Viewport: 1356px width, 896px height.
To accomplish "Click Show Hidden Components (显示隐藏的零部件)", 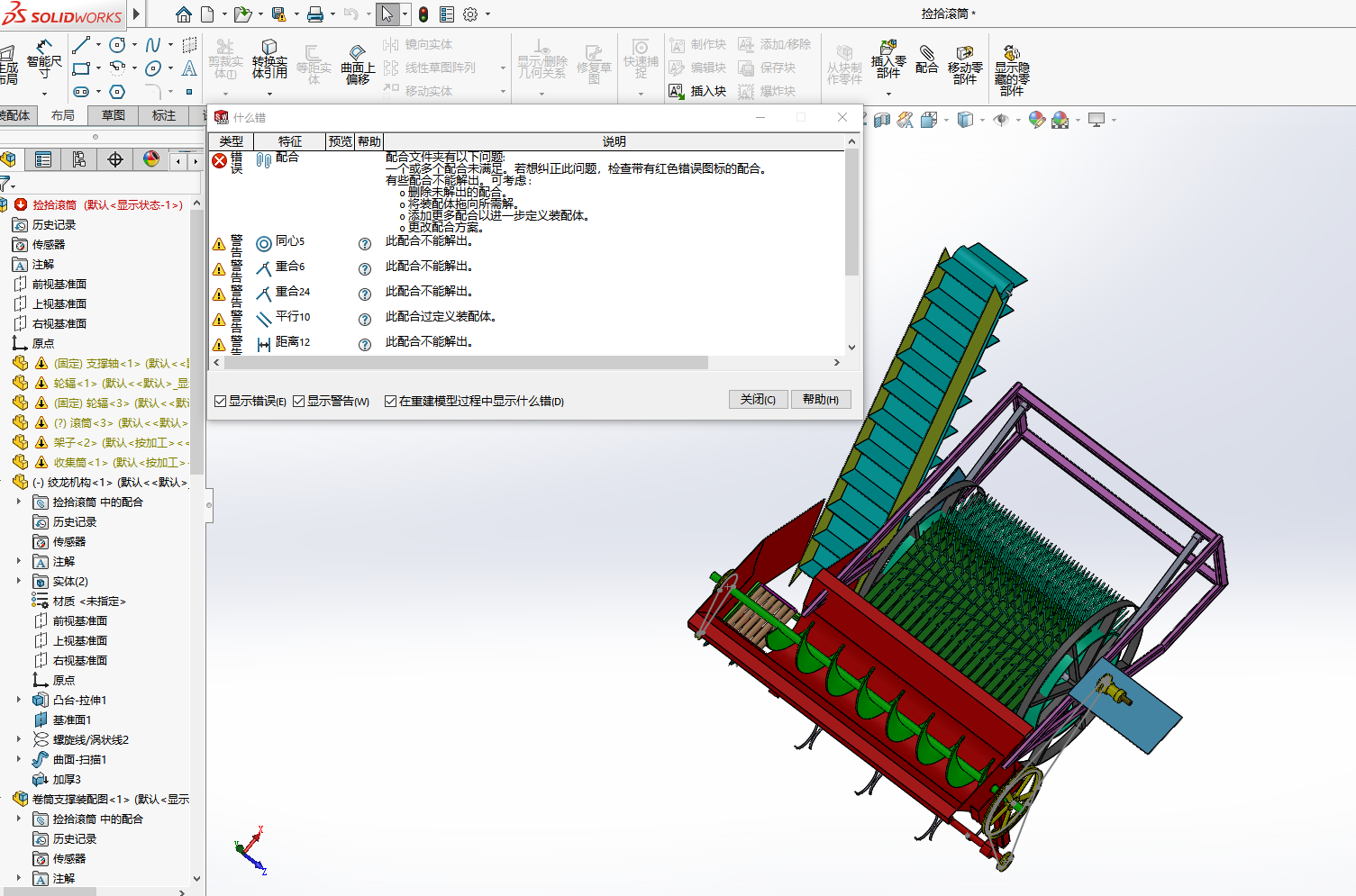I will pyautogui.click(x=1012, y=70).
